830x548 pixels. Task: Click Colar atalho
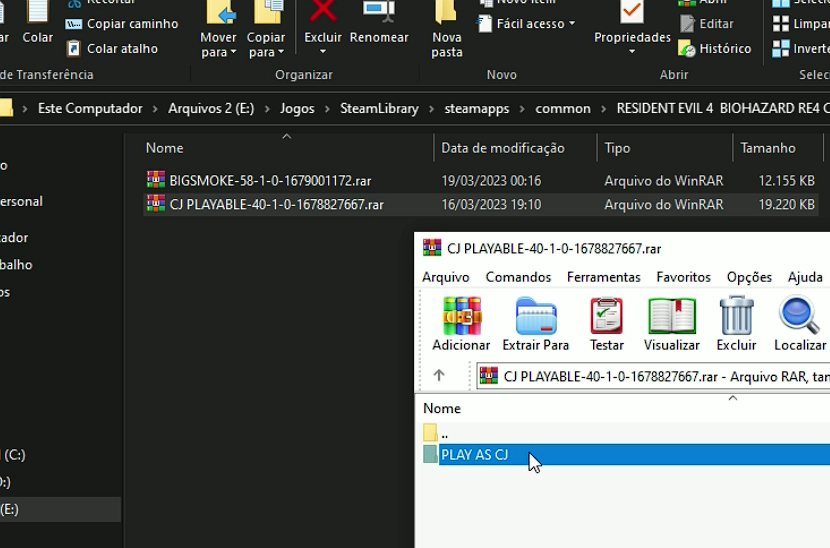(x=112, y=49)
